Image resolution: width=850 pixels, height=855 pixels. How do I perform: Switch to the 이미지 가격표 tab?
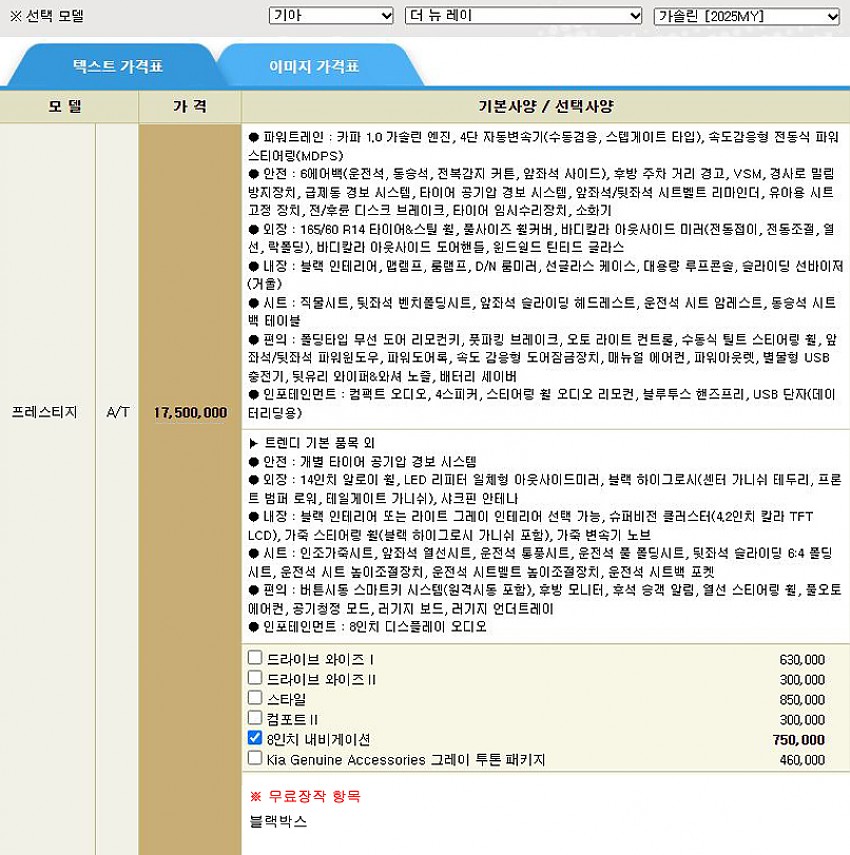point(313,67)
